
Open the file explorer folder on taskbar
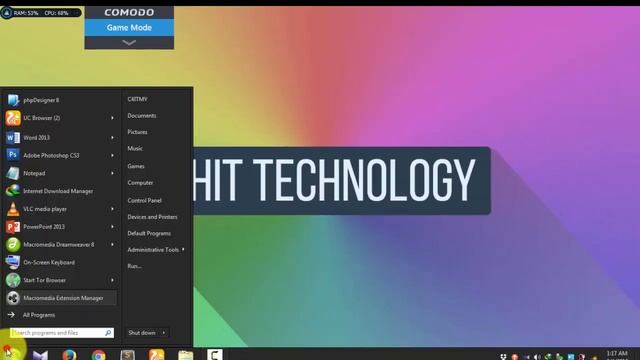click(x=185, y=355)
